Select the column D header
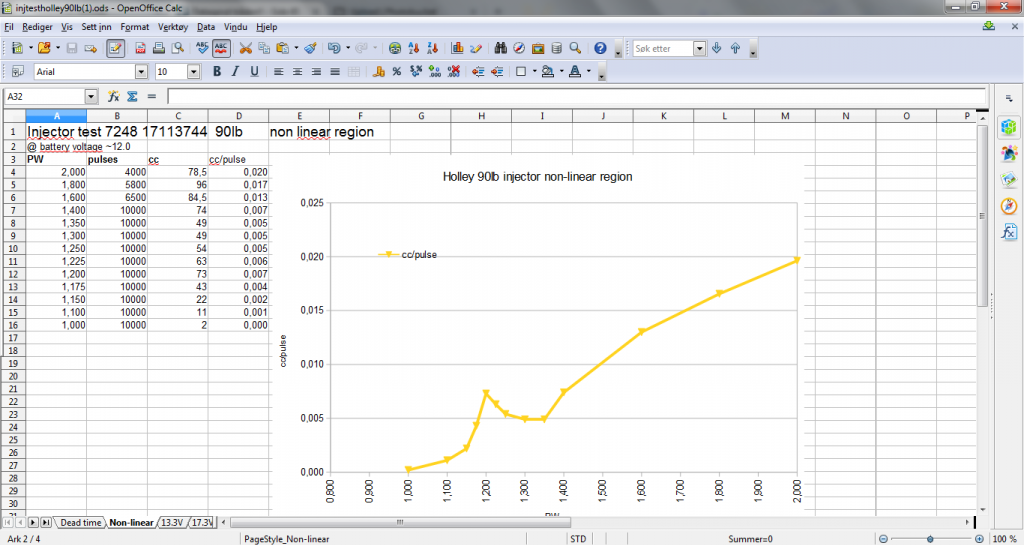The image size is (1024, 545). click(238, 116)
